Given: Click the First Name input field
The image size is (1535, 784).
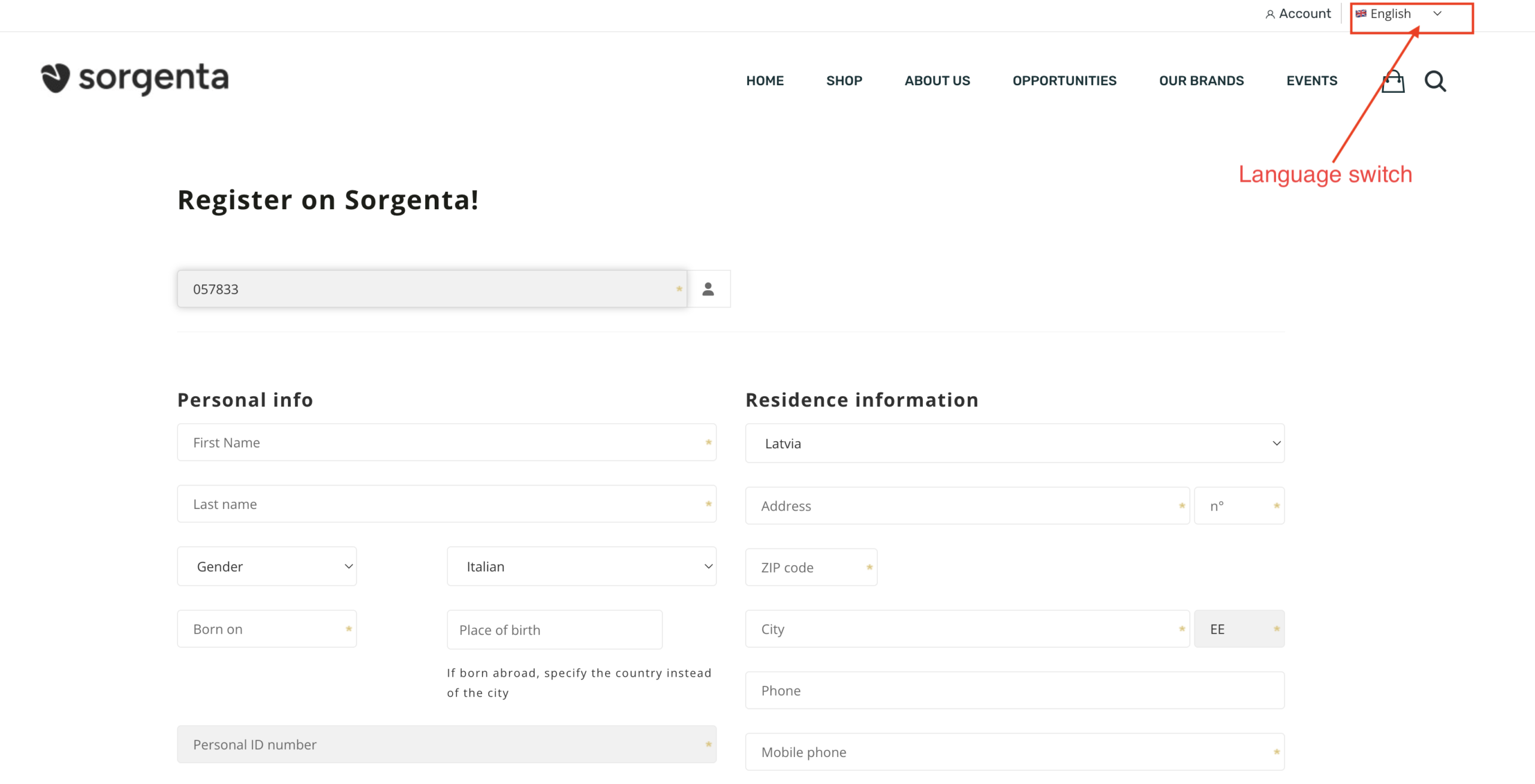Looking at the screenshot, I should [x=446, y=443].
